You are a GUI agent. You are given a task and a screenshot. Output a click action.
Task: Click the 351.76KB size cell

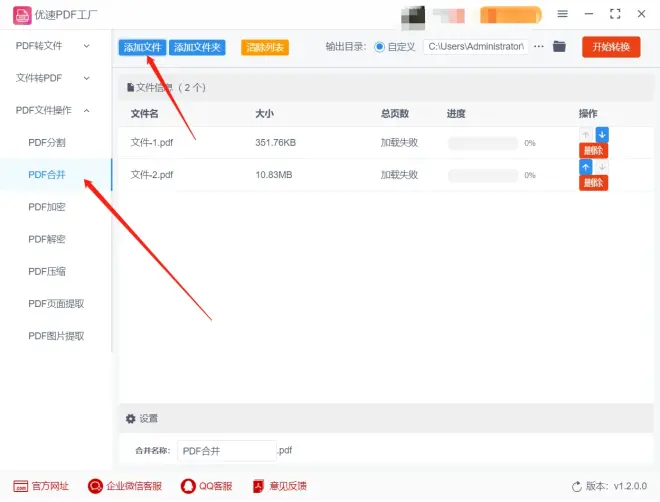276,143
